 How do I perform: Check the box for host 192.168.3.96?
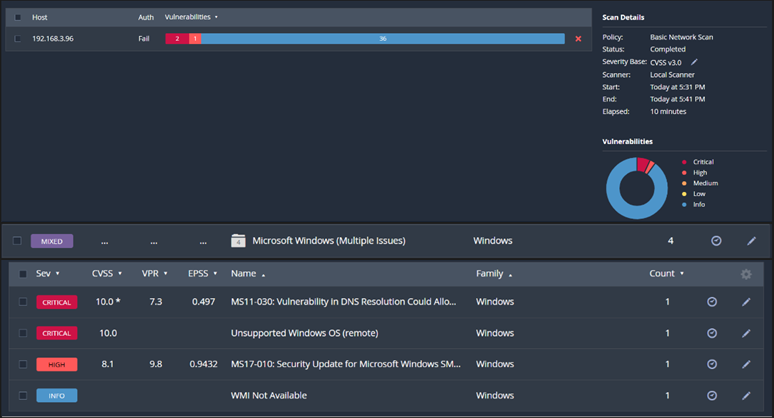(x=18, y=38)
